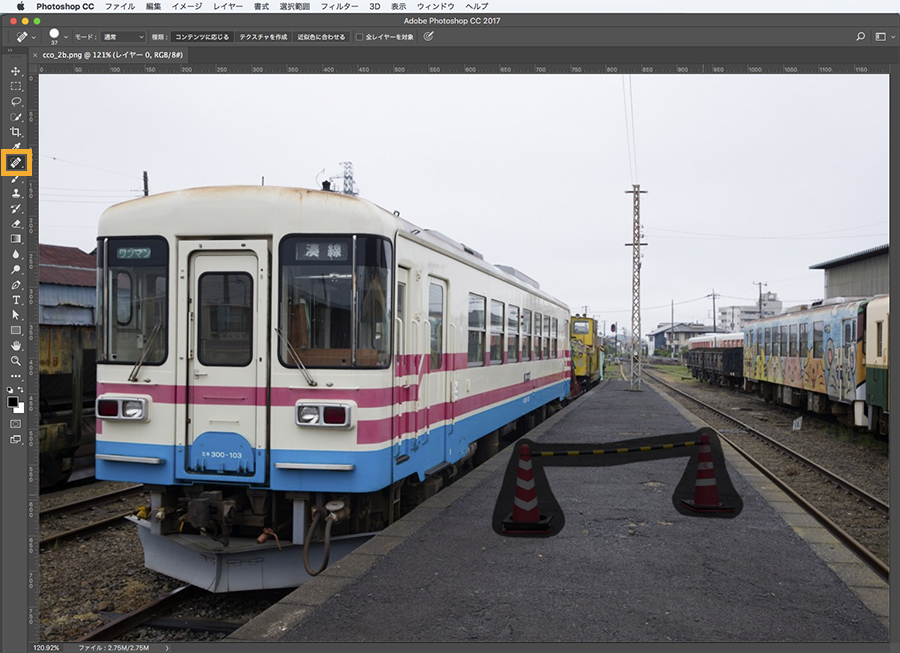Select the Spot Healing Brush tool
900x653 pixels.
(x=15, y=163)
